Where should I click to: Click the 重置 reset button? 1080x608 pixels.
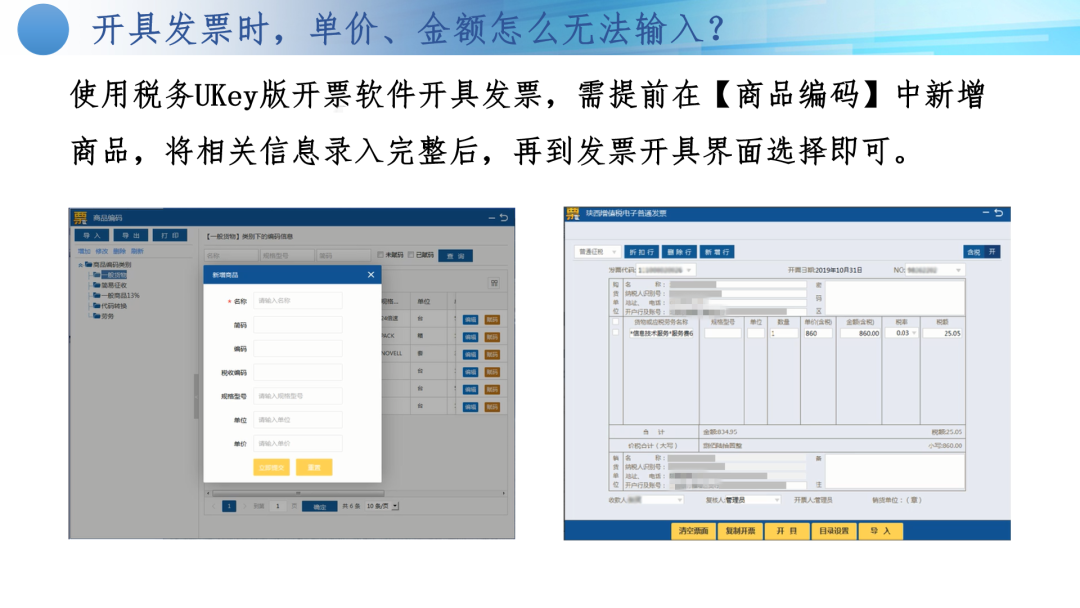(x=314, y=468)
